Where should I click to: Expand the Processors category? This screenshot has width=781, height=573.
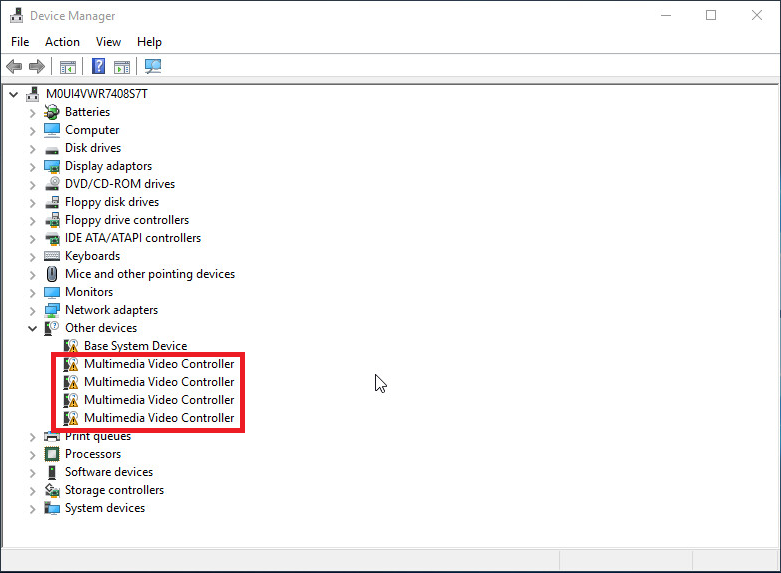(32, 454)
